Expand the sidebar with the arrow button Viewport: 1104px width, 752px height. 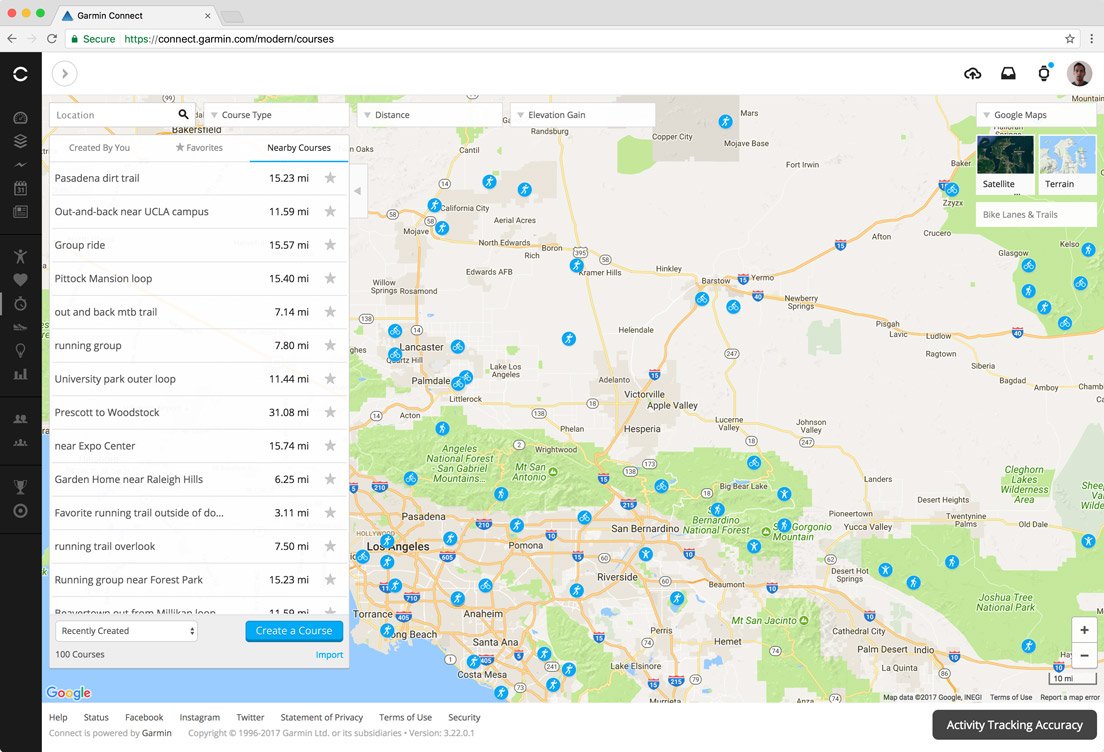[x=64, y=73]
